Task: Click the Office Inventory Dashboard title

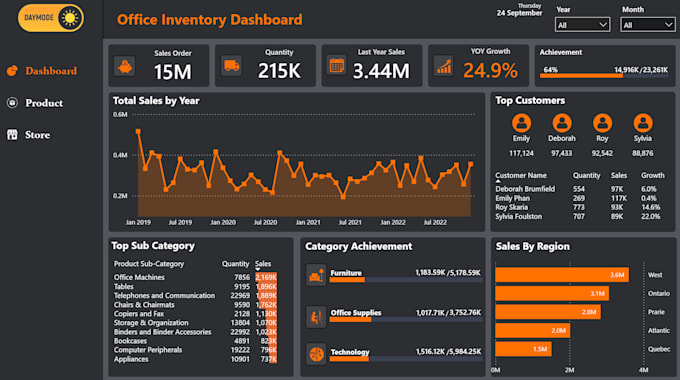Action: click(x=209, y=20)
